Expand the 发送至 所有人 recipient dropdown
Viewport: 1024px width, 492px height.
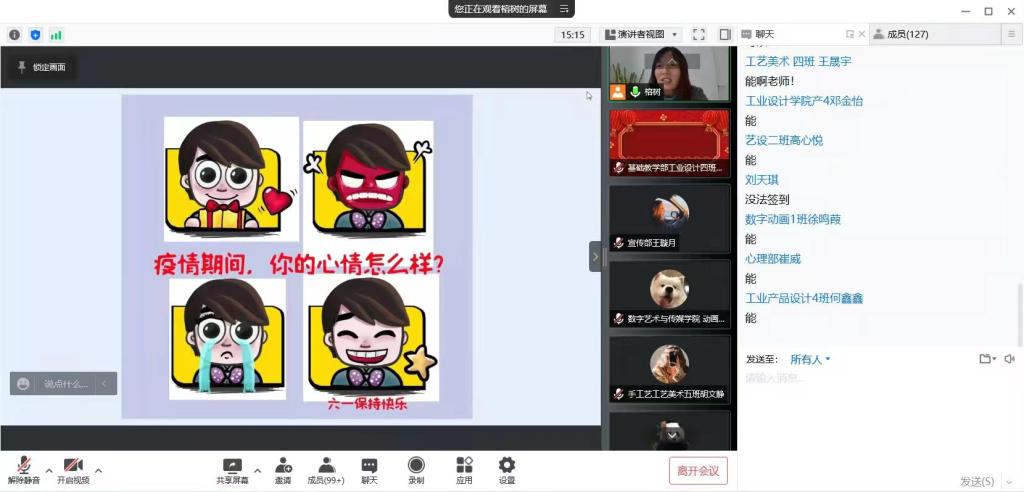810,359
